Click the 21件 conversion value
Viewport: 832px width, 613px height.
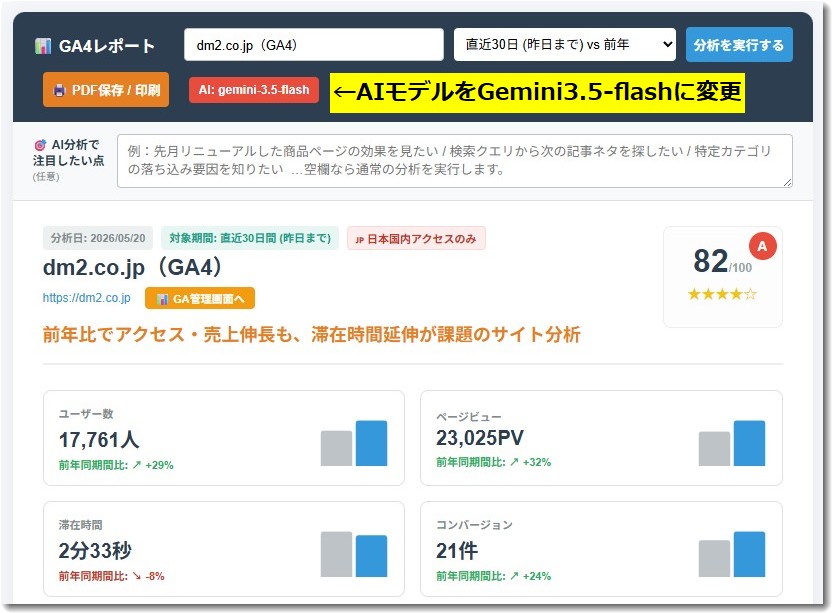tap(457, 551)
